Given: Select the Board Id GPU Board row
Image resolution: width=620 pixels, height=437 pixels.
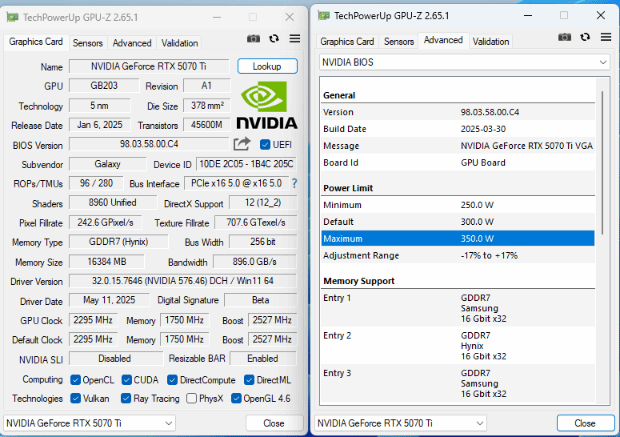Looking at the screenshot, I should pos(458,163).
